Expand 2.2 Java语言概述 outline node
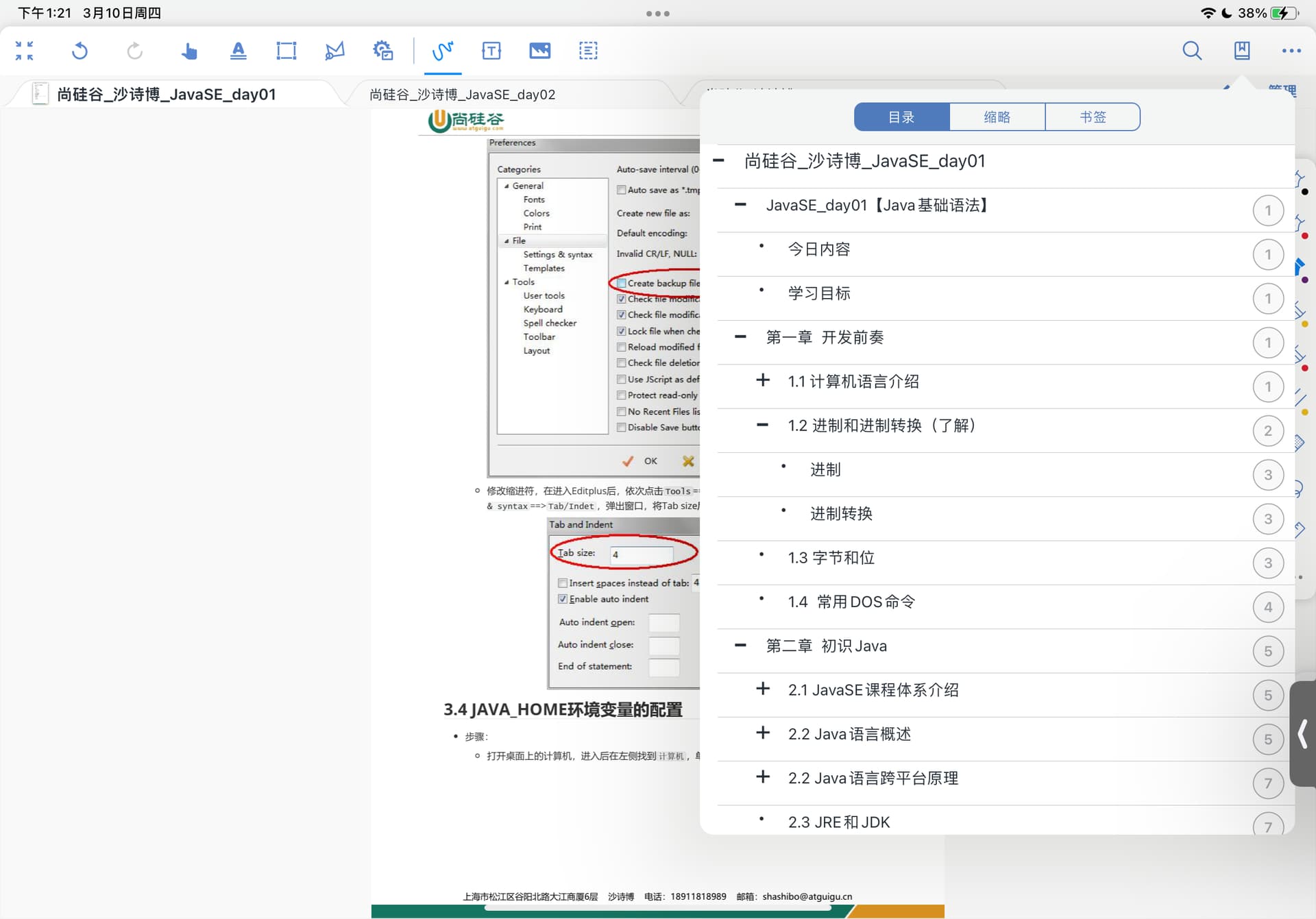Image resolution: width=1316 pixels, height=919 pixels. [x=763, y=733]
